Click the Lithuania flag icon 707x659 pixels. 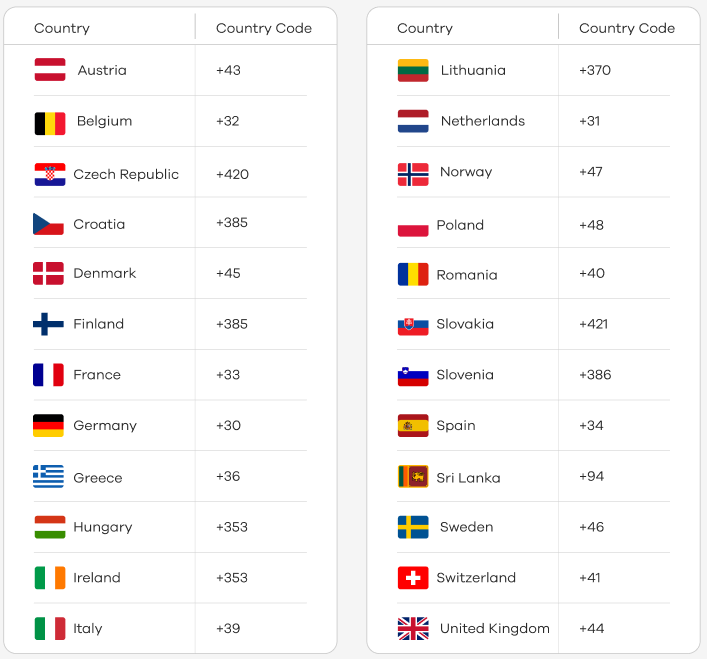coord(413,70)
